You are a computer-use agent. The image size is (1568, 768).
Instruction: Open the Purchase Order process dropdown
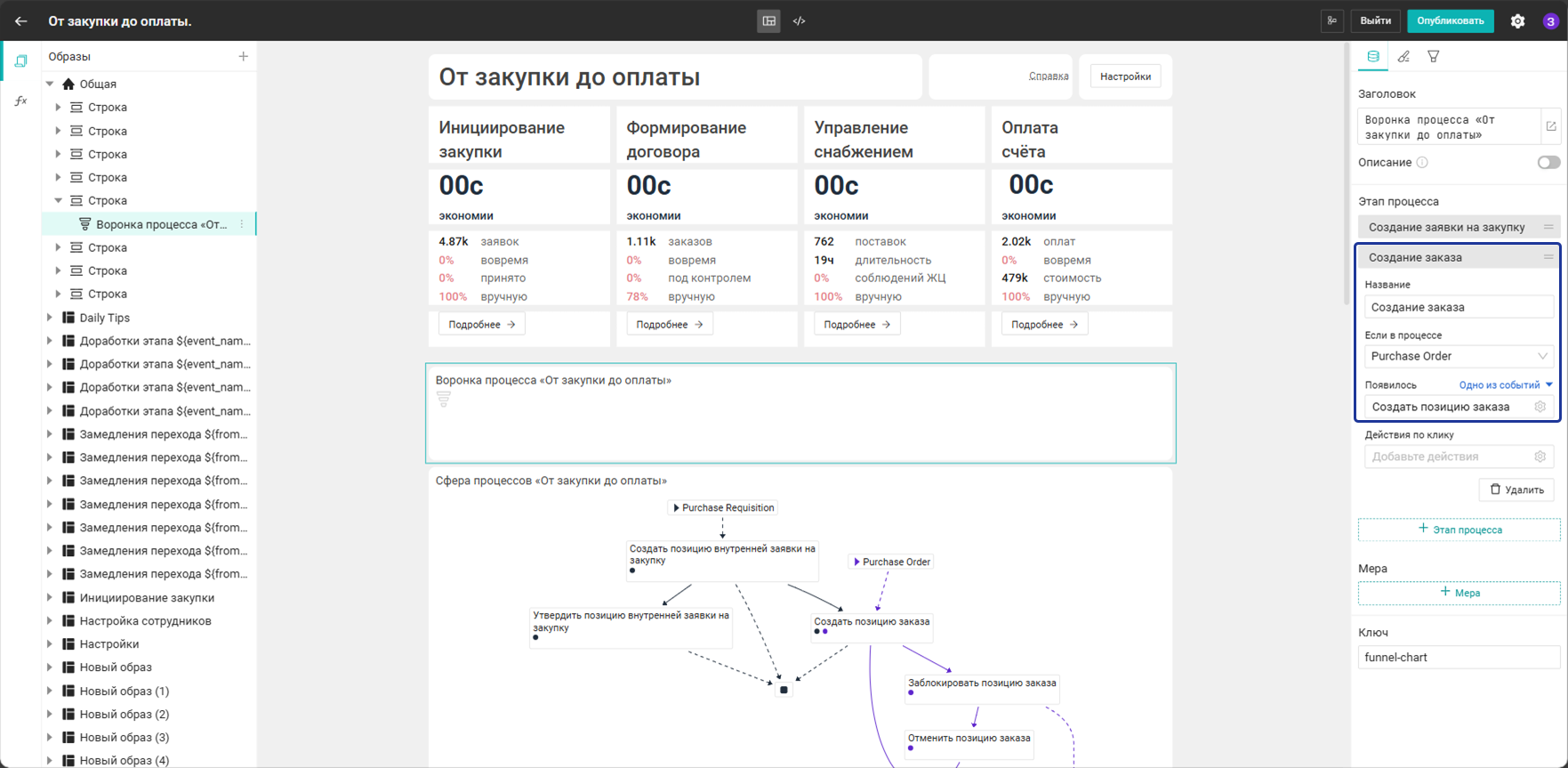coord(1459,356)
